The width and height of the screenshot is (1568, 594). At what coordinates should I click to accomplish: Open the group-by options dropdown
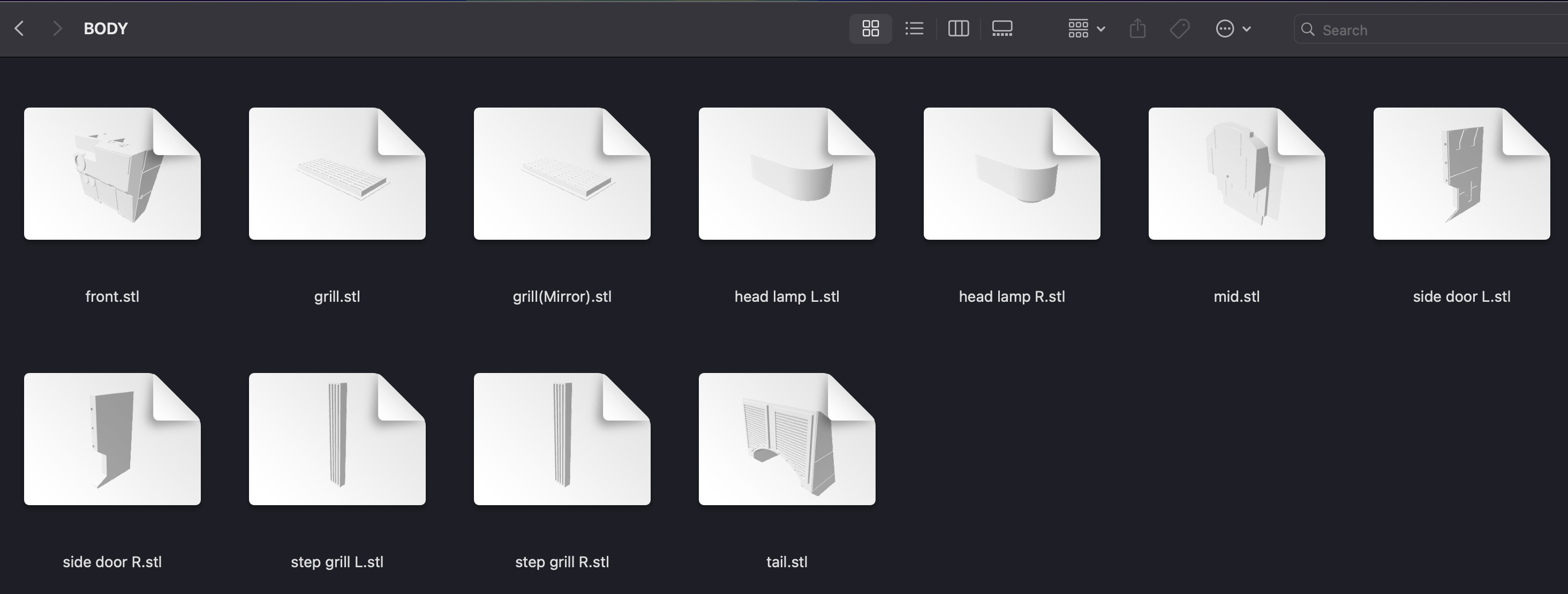click(x=1086, y=28)
